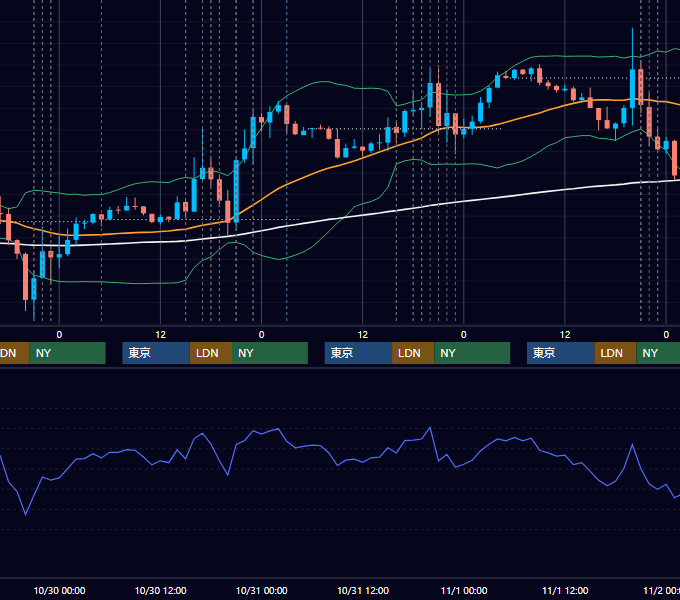Click hour label 0 above 10/31 00:00
The width and height of the screenshot is (680, 600).
(x=262, y=335)
